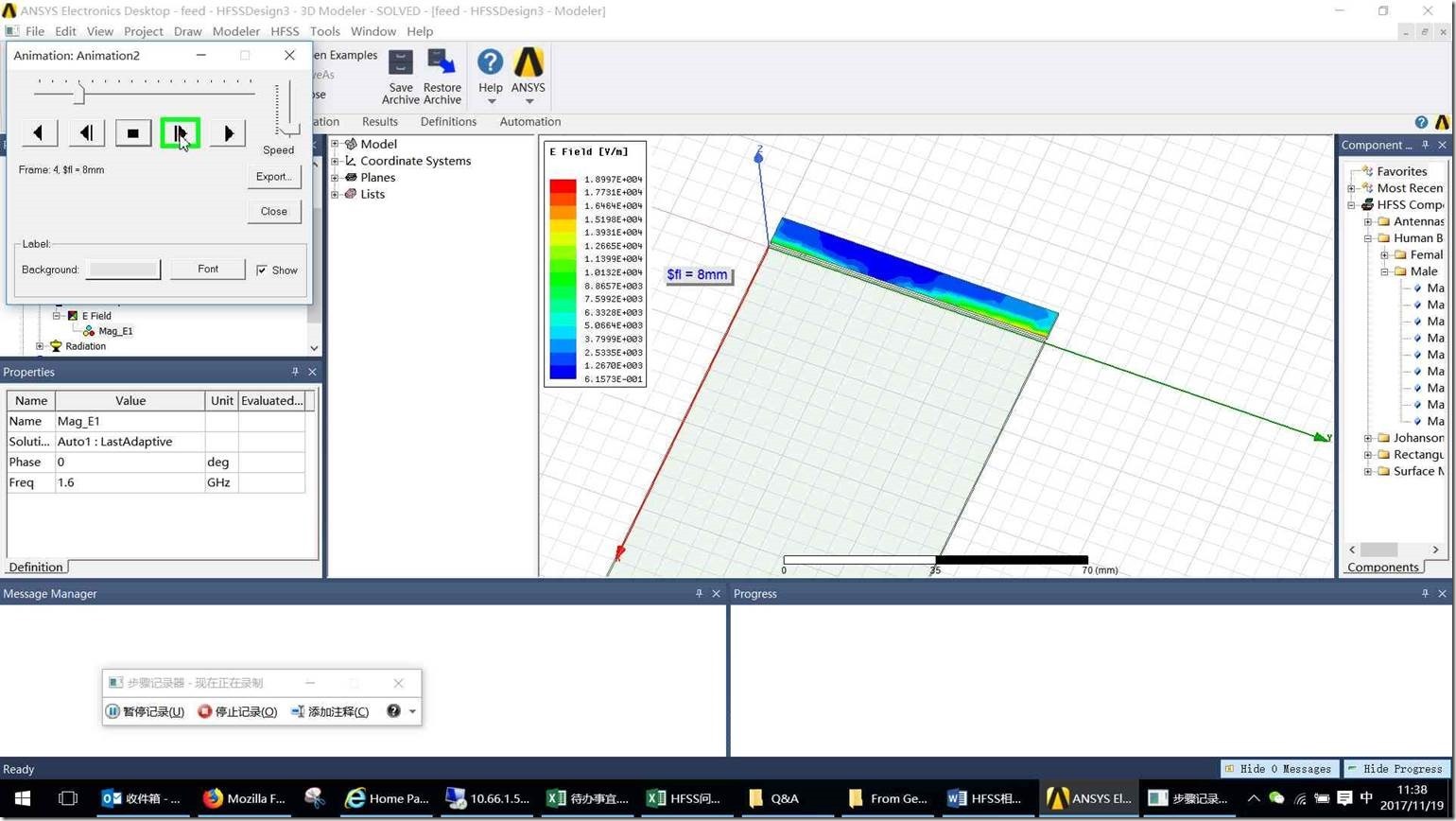Viewport: 1456px width, 821px height.
Task: Open the Help icon in ribbon
Action: point(490,64)
